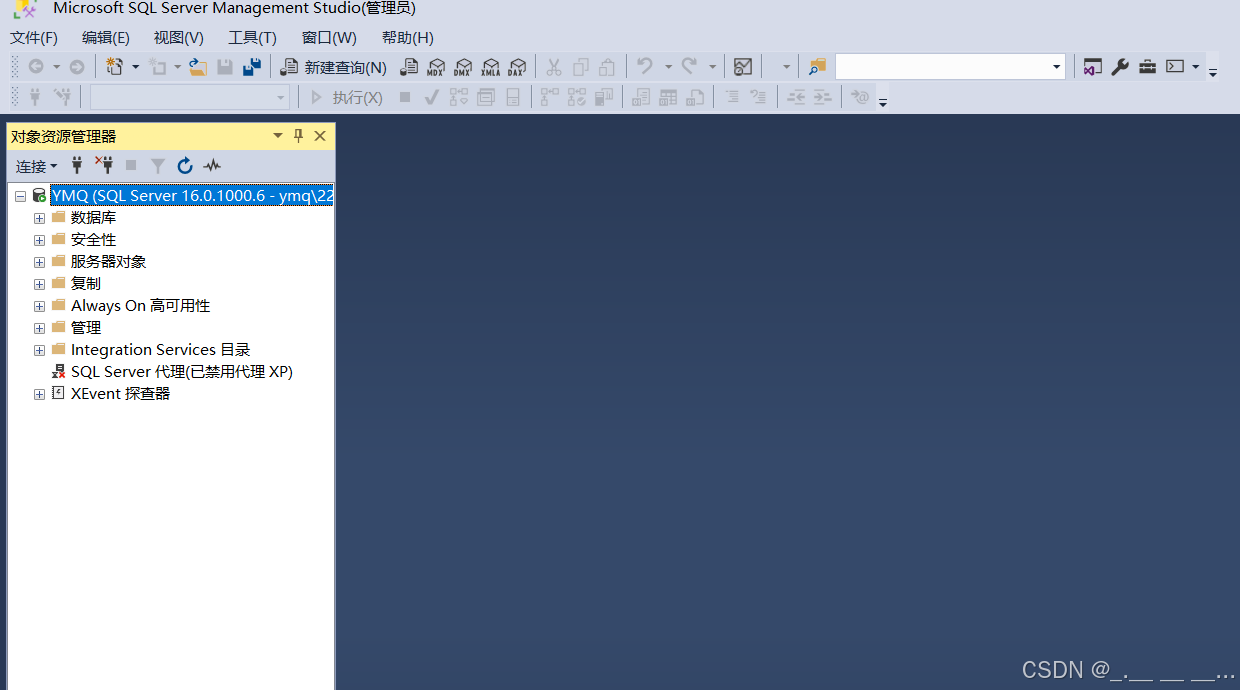Expand the 服务器对象 folder
Image resolution: width=1240 pixels, height=690 pixels.
pos(39,262)
